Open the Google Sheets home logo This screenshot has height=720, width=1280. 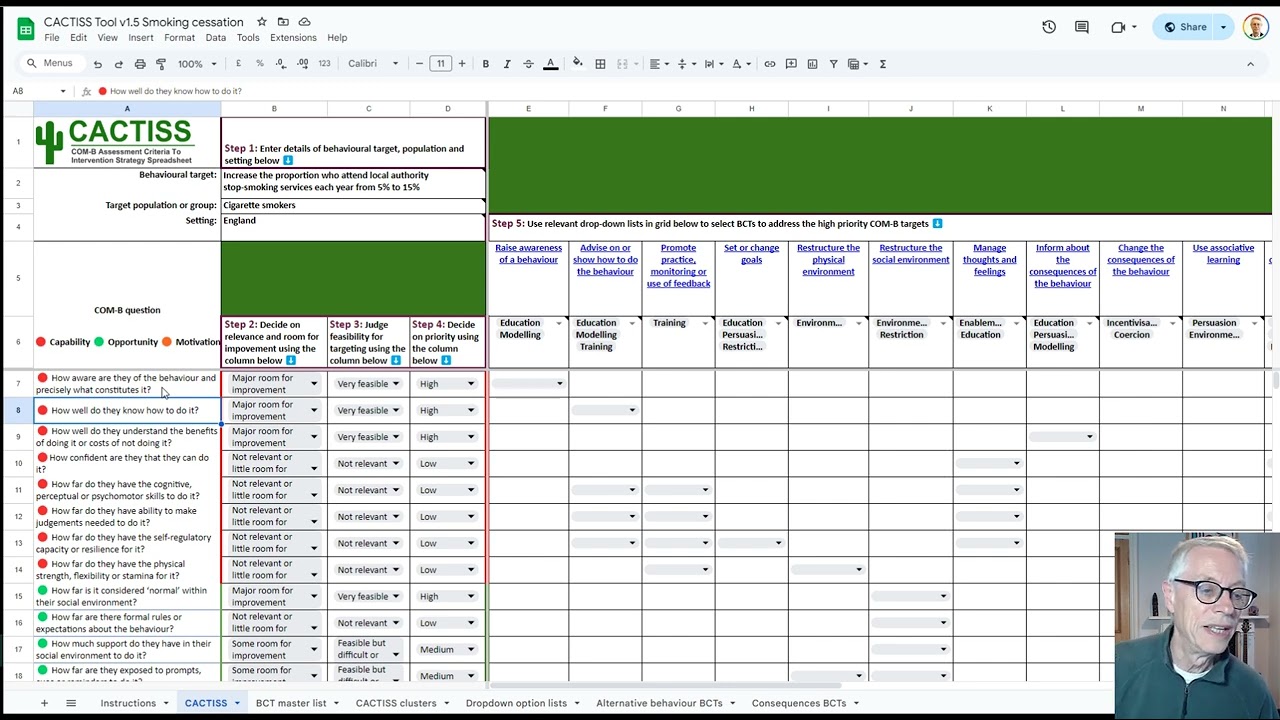pyautogui.click(x=24, y=28)
